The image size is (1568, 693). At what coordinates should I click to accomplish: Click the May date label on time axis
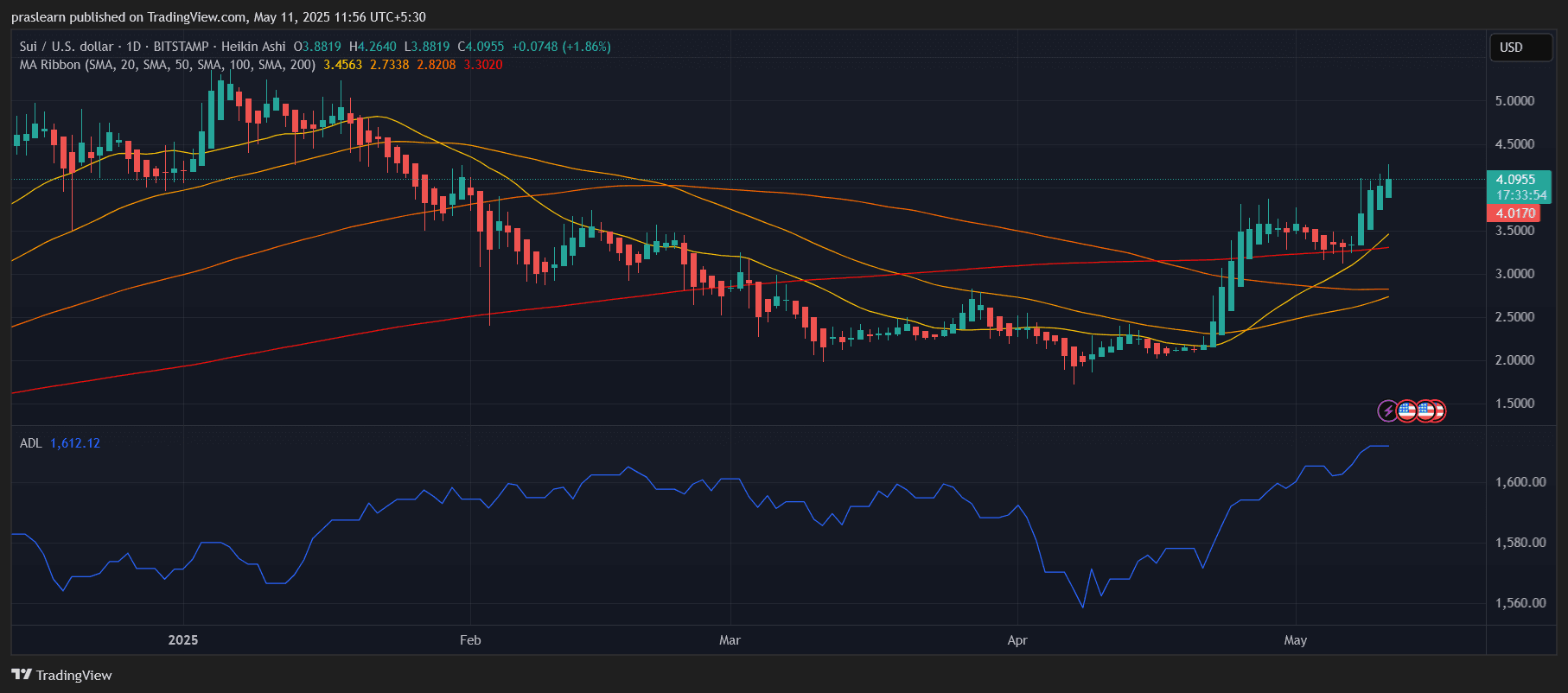coord(1295,640)
